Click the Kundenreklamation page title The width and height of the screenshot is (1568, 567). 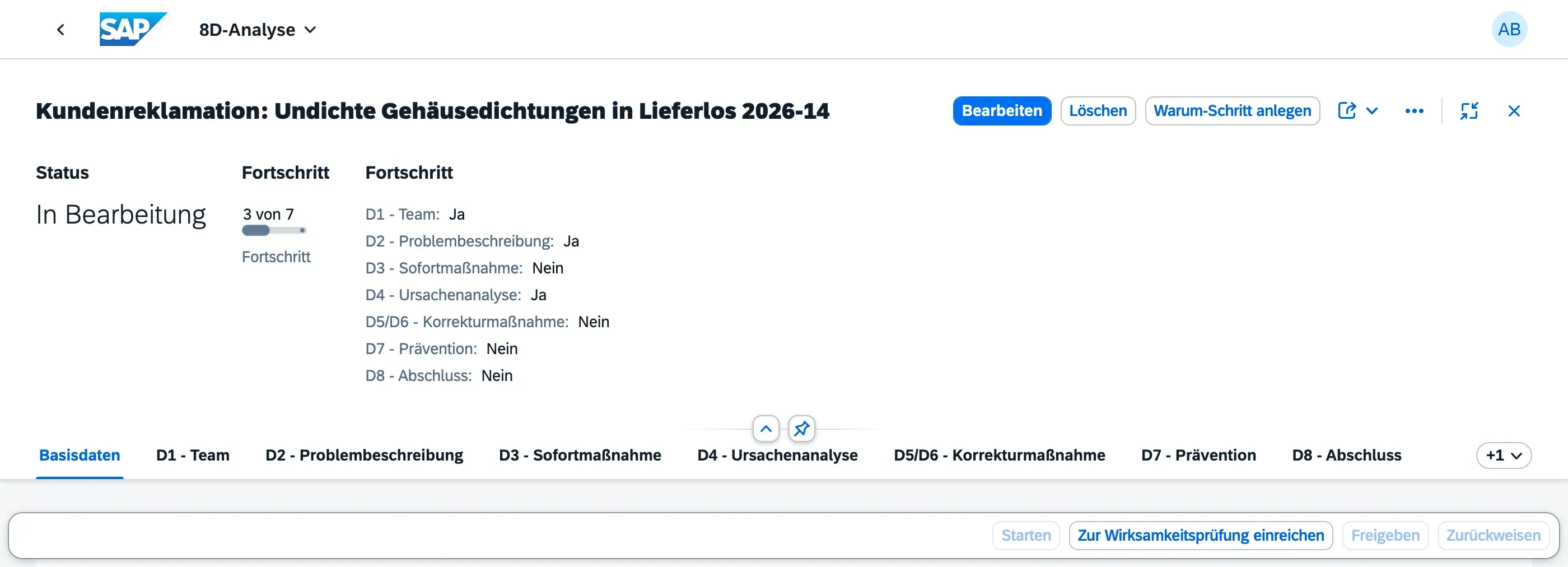tap(432, 111)
